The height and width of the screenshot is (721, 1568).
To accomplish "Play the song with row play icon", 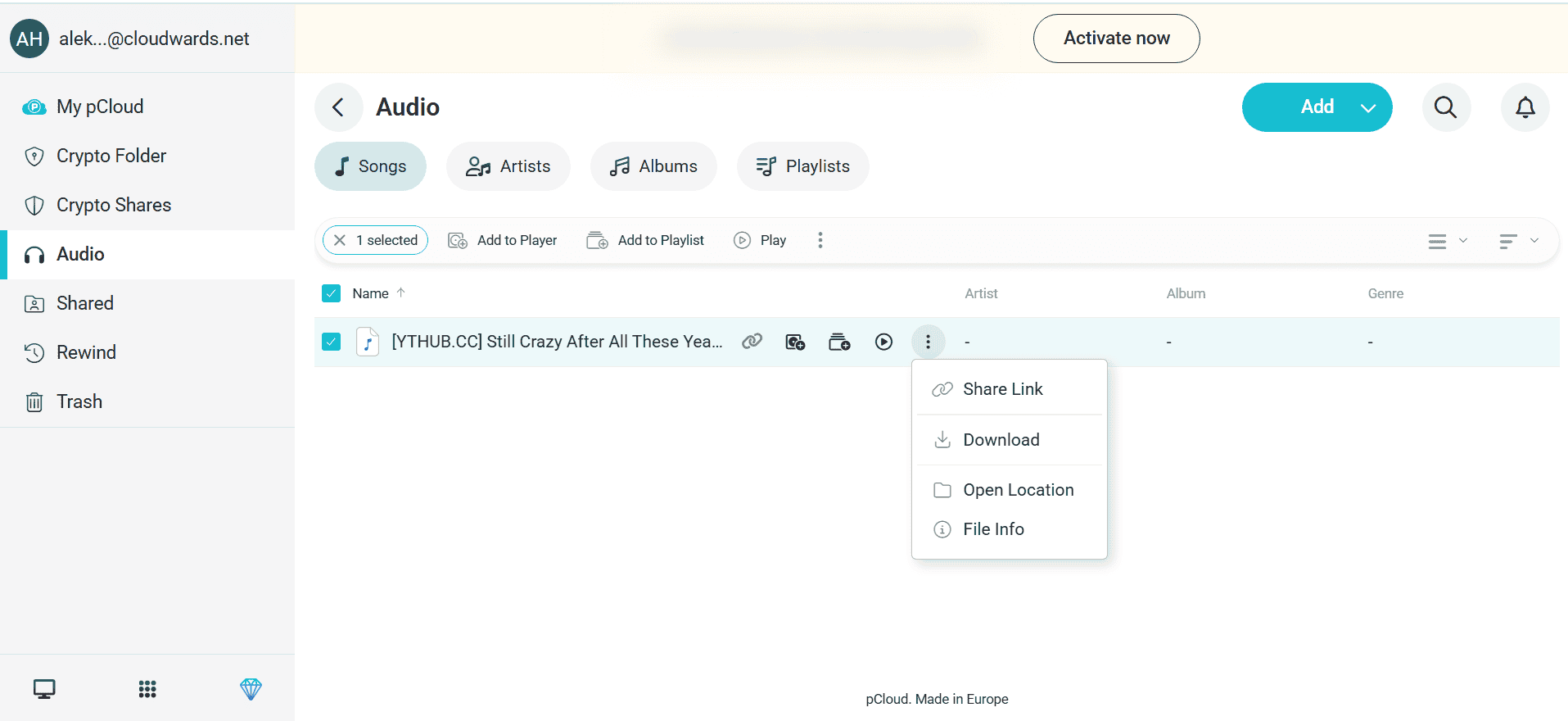I will 883,342.
